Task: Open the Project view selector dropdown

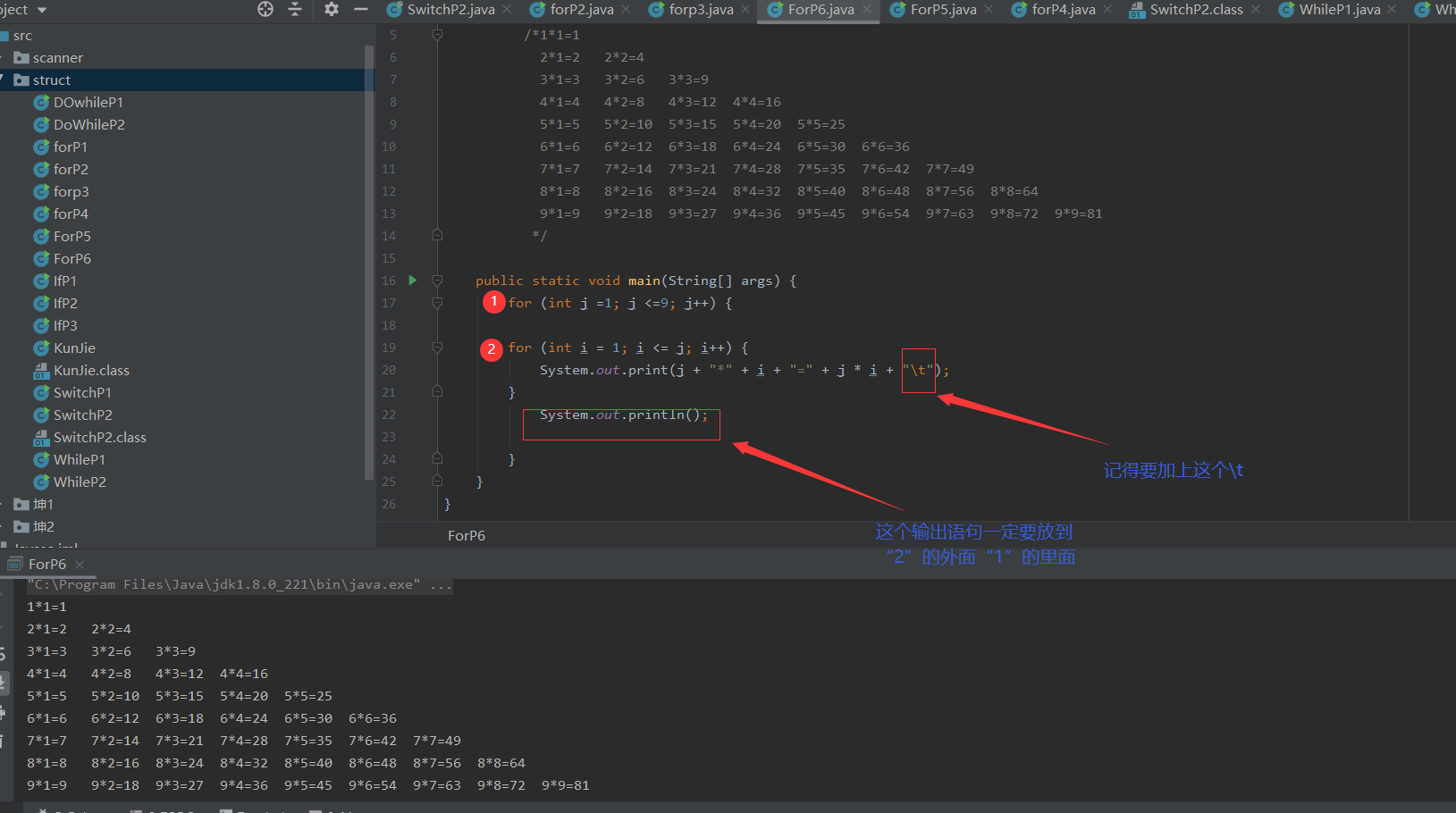Action: pyautogui.click(x=42, y=10)
